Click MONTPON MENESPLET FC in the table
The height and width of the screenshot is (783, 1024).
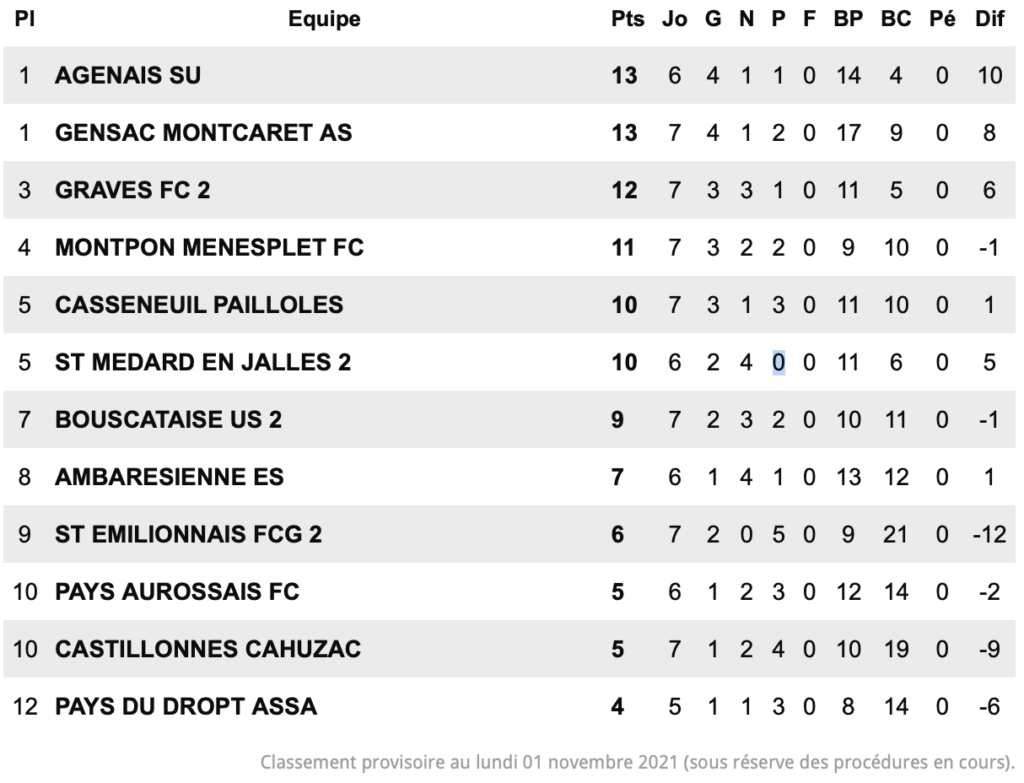[x=209, y=248]
